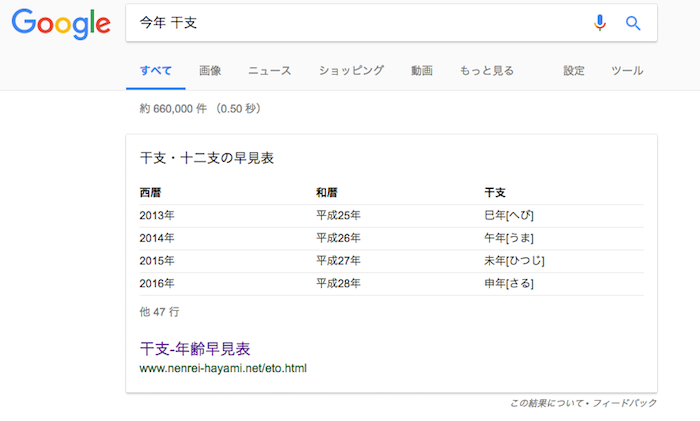Expand the 他 47 行 table rows

tap(160, 312)
